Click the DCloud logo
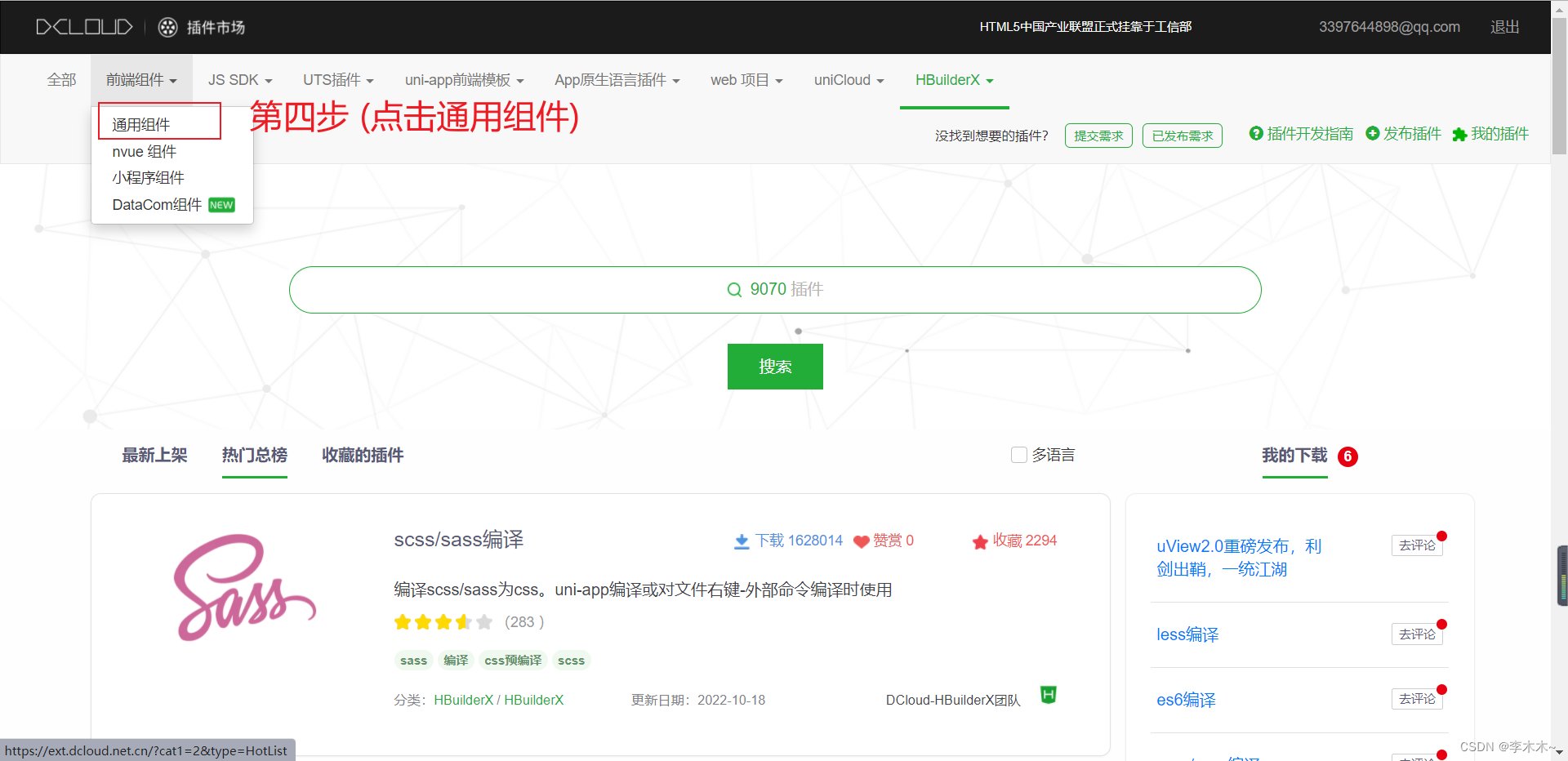The image size is (1568, 761). pyautogui.click(x=84, y=27)
